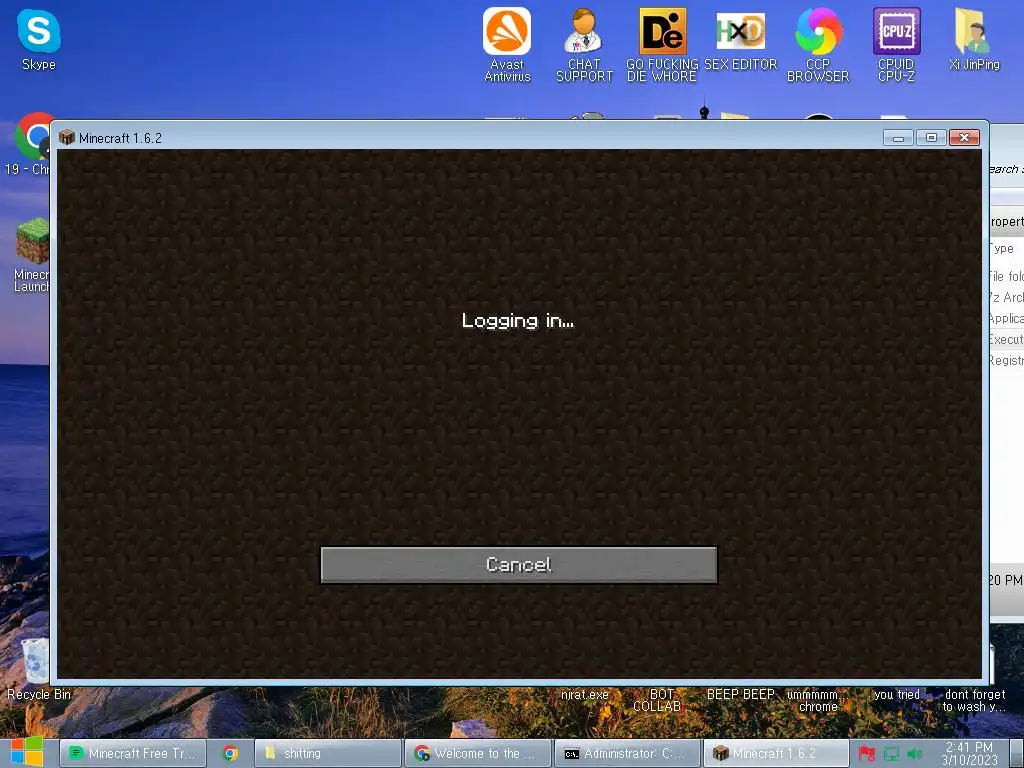Image resolution: width=1024 pixels, height=768 pixels.
Task: Click the Show Desktop strip on taskbar
Action: [x=1017, y=753]
